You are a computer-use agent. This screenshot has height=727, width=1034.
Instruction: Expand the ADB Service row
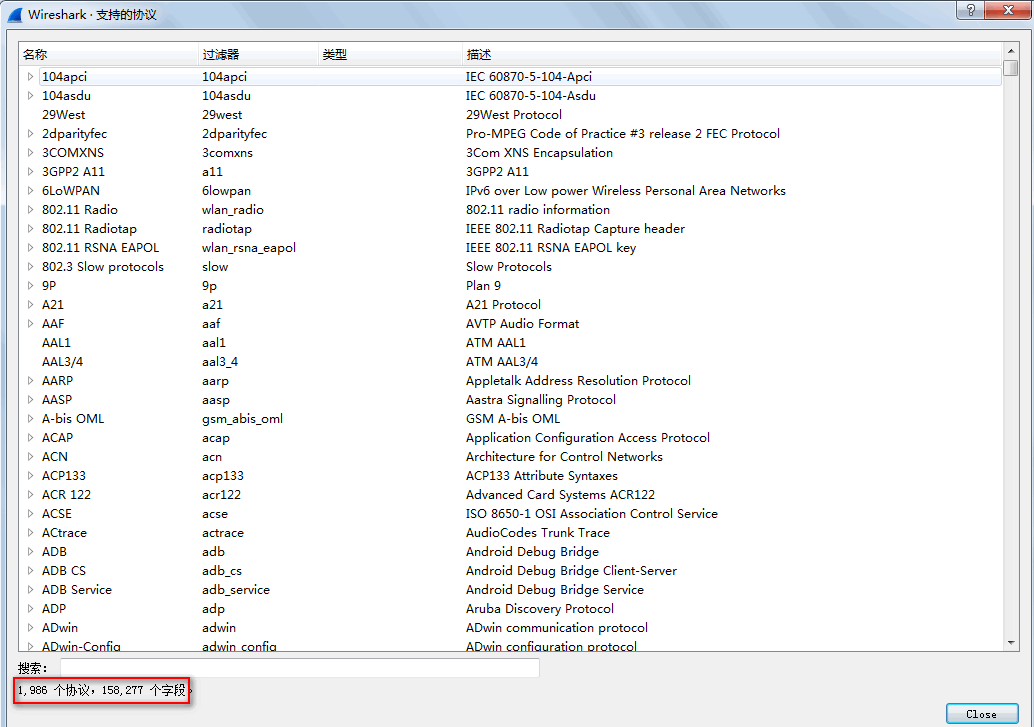click(x=30, y=590)
